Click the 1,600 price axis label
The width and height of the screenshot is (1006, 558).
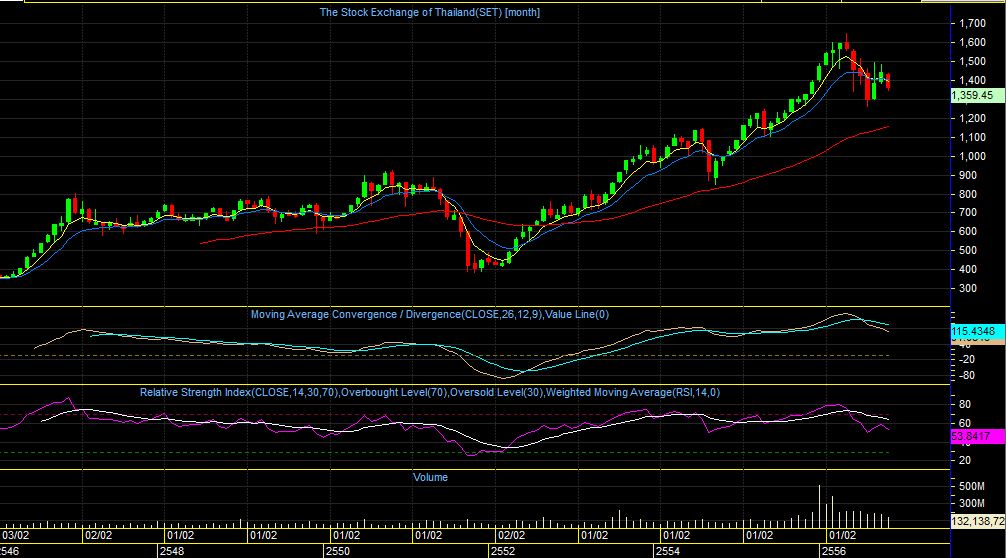click(973, 42)
